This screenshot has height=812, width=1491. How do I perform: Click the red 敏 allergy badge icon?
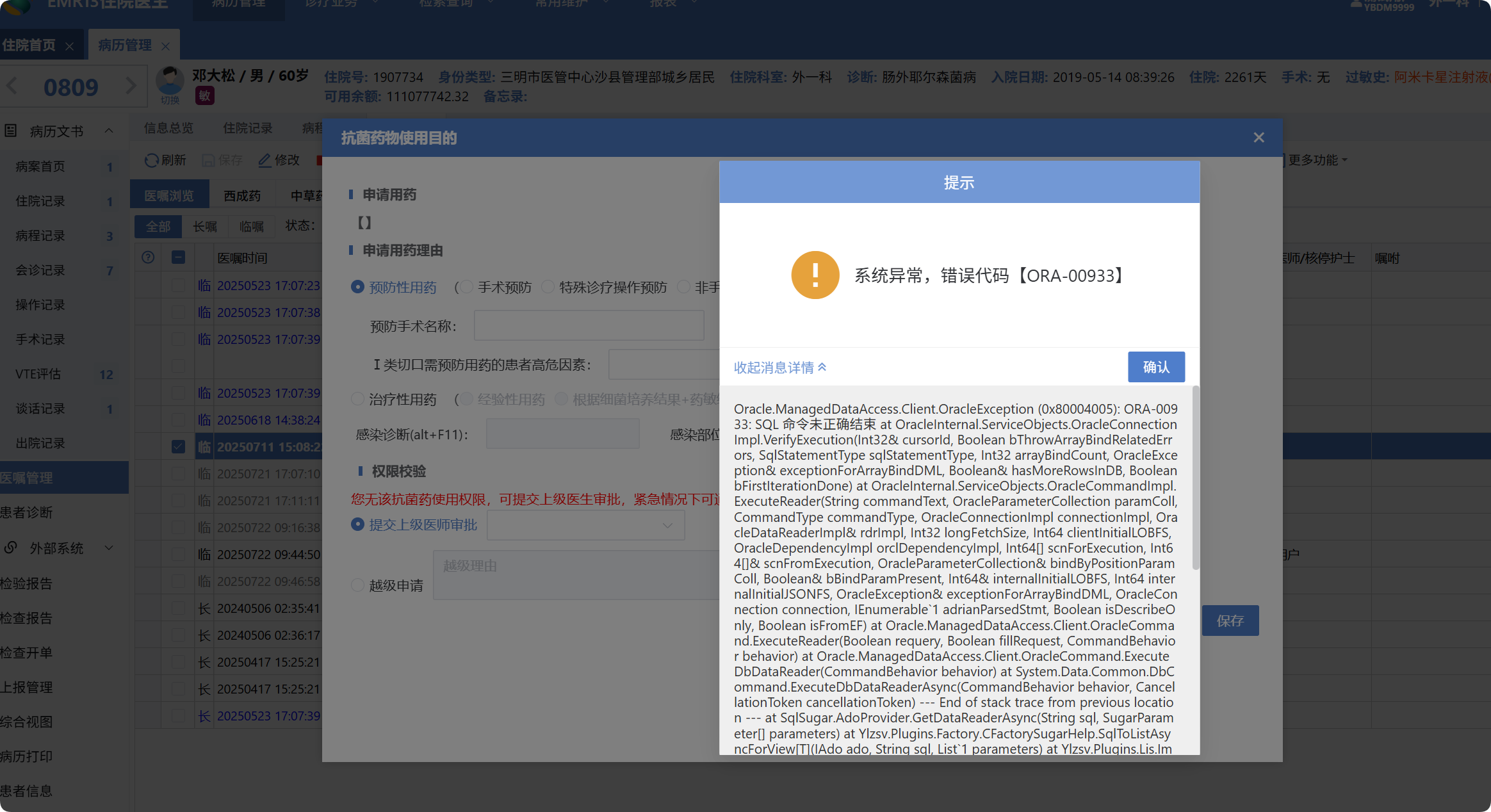[x=204, y=96]
